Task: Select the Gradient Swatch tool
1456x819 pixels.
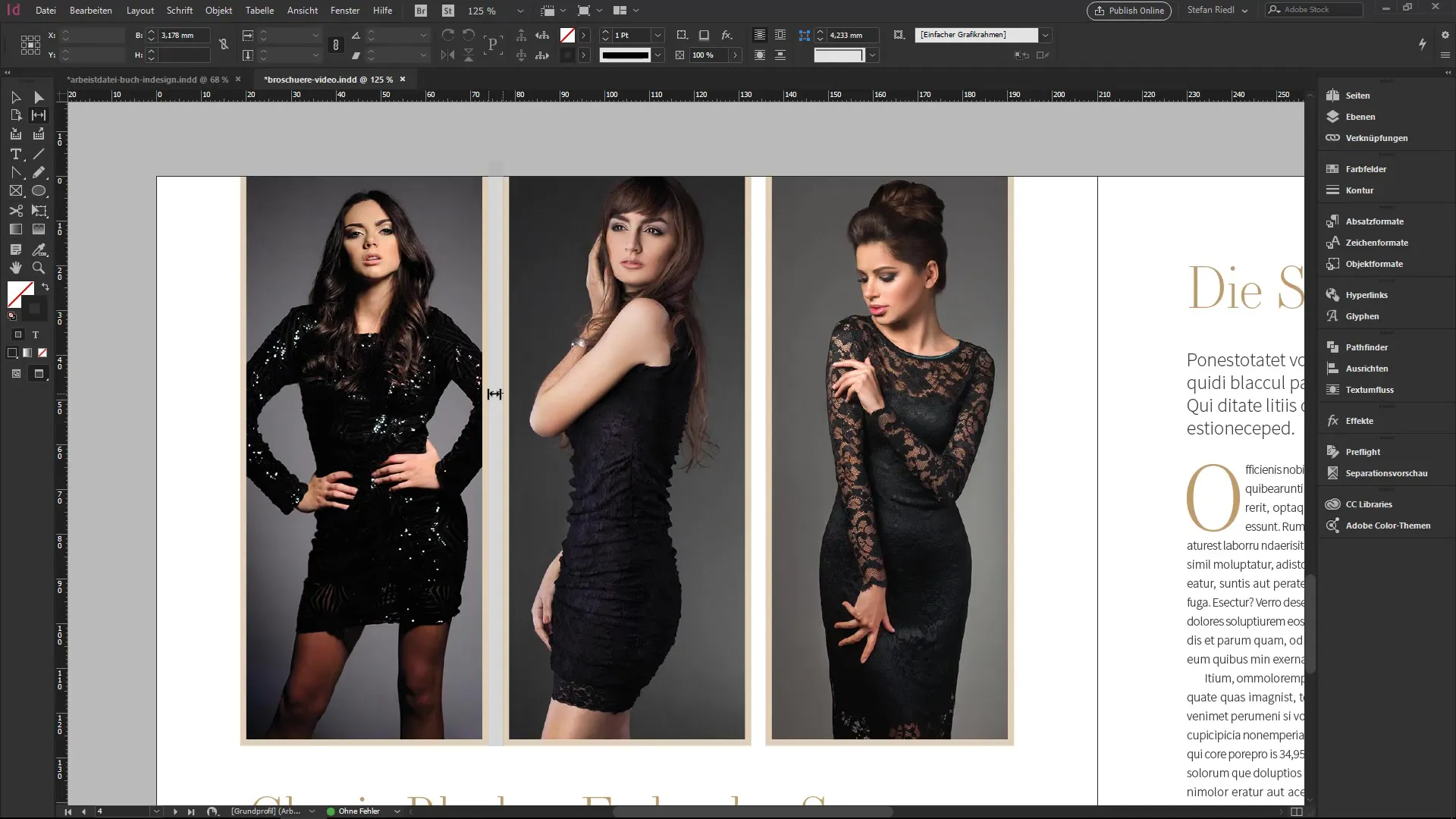Action: point(16,229)
